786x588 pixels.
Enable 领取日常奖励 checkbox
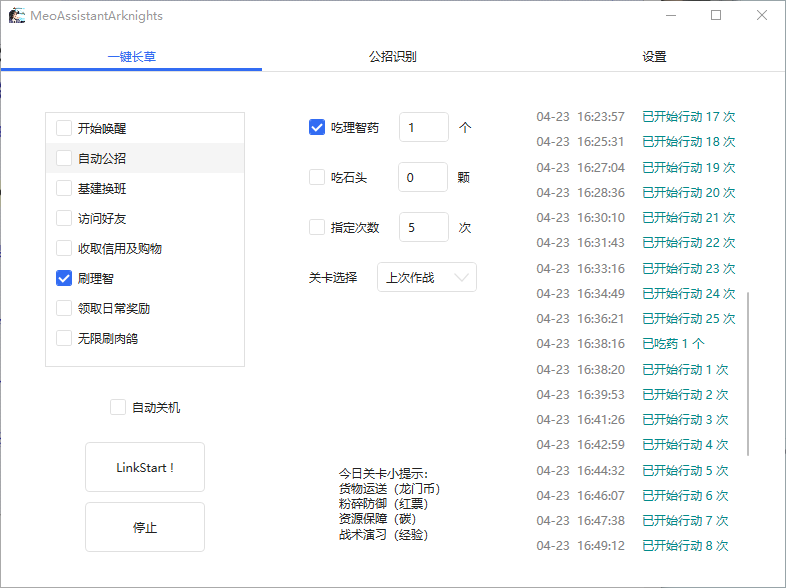(64, 308)
